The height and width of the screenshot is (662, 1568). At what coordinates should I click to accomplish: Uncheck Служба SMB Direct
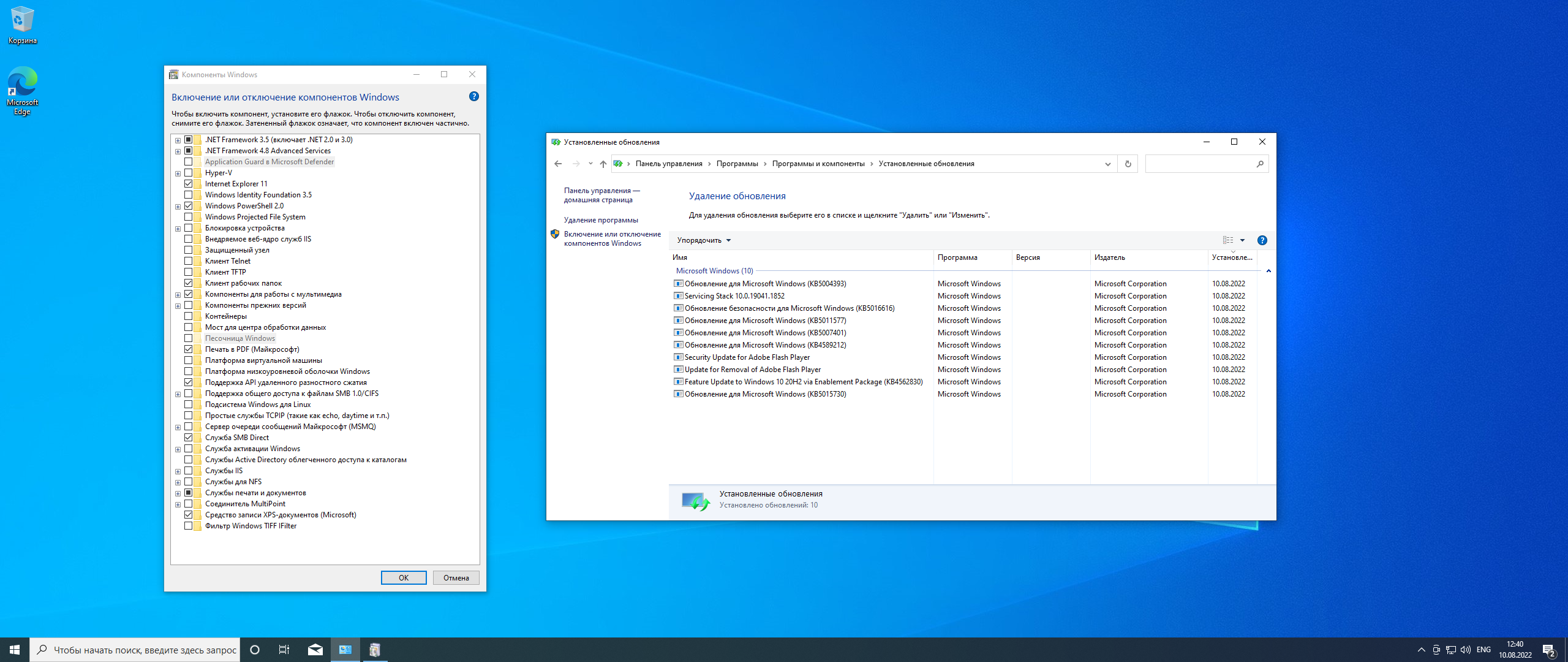[x=189, y=438]
